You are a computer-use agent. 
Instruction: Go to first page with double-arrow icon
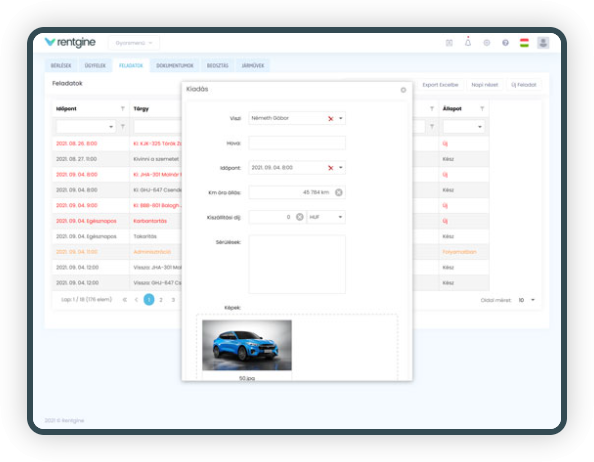tap(125, 300)
